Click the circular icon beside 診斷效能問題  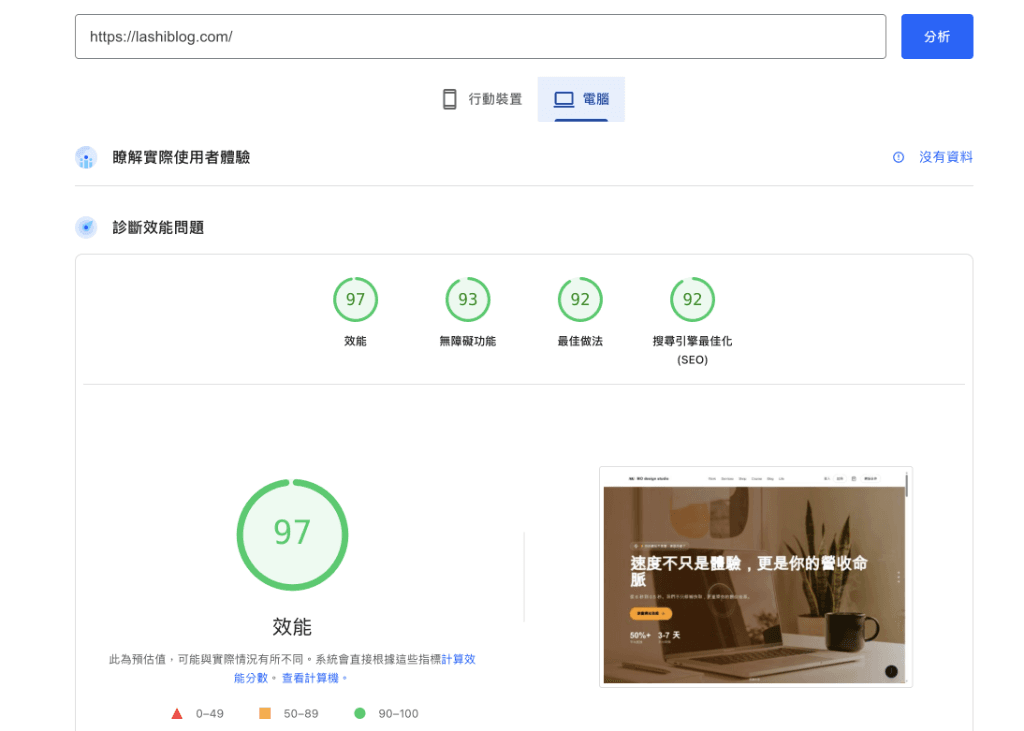coord(85,227)
